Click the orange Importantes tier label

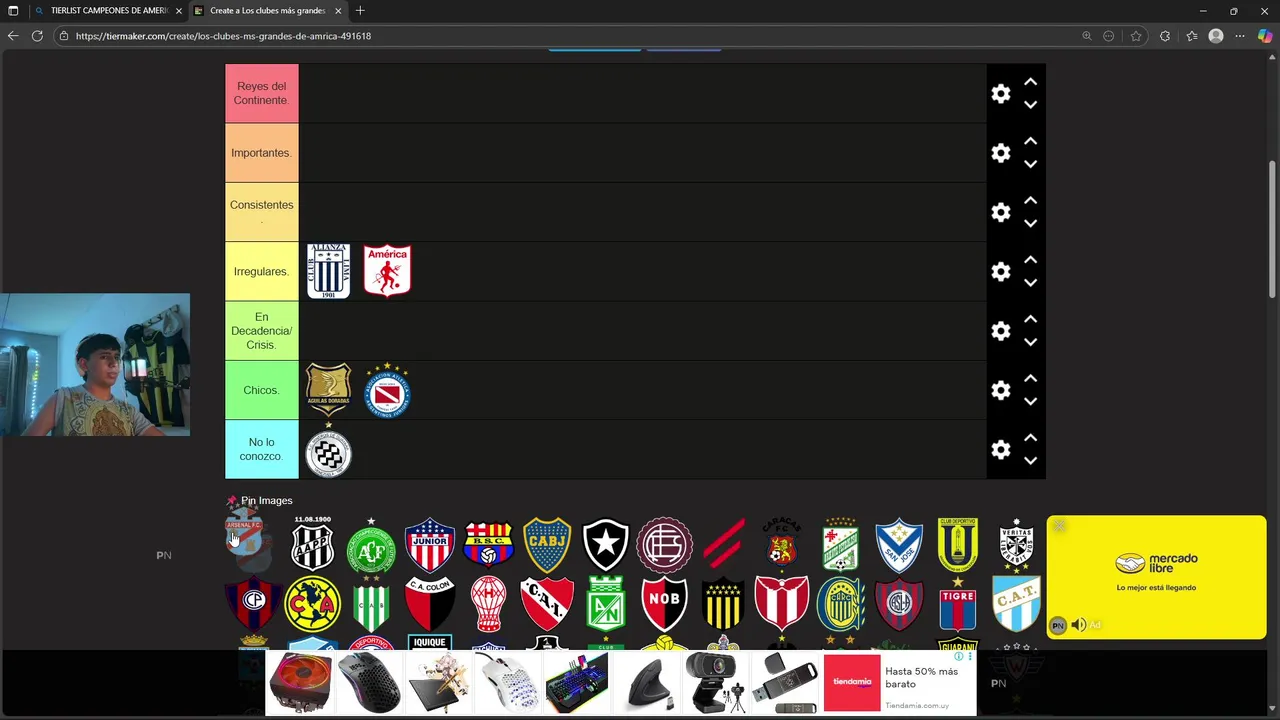pyautogui.click(x=262, y=153)
